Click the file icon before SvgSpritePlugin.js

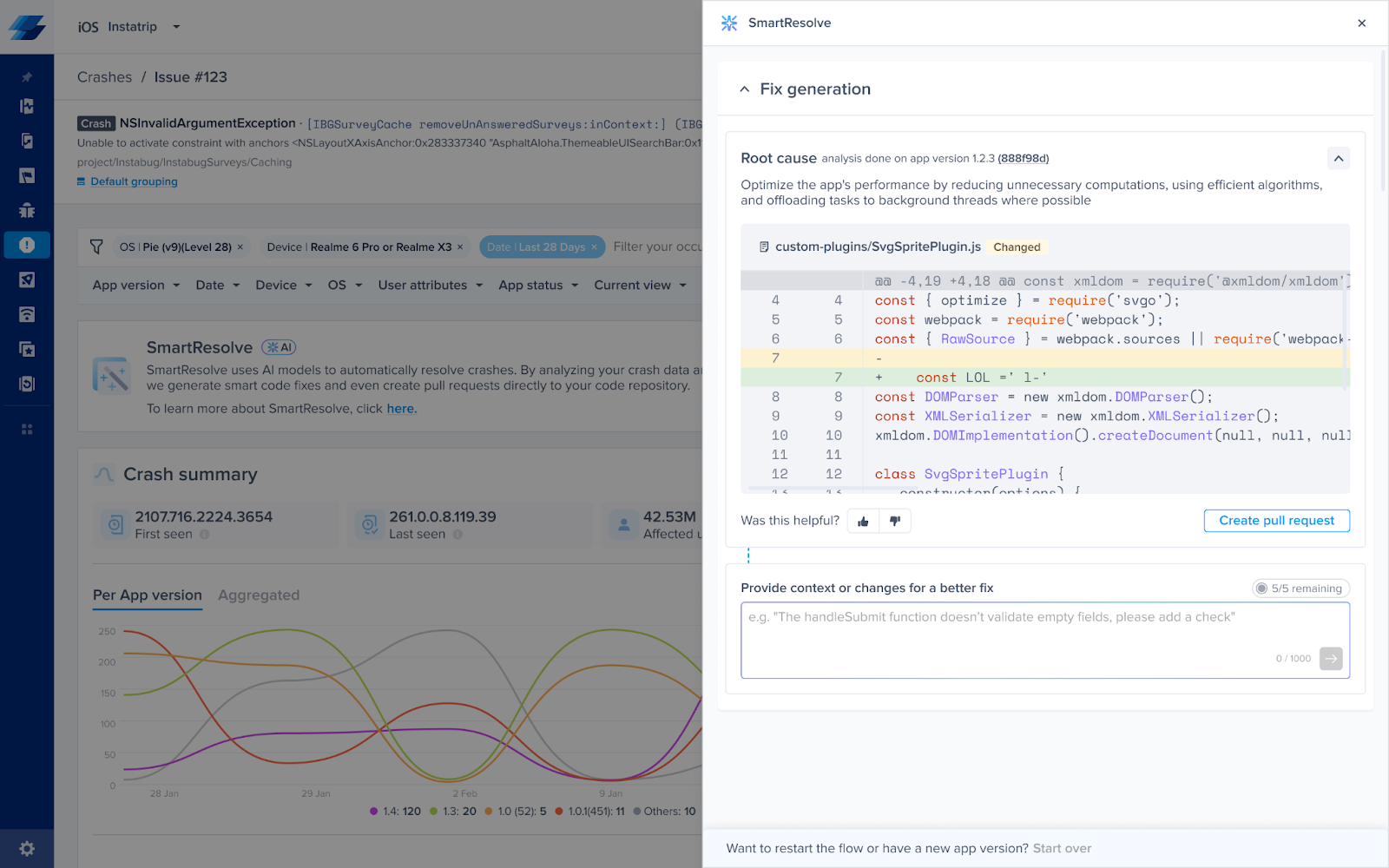(764, 247)
